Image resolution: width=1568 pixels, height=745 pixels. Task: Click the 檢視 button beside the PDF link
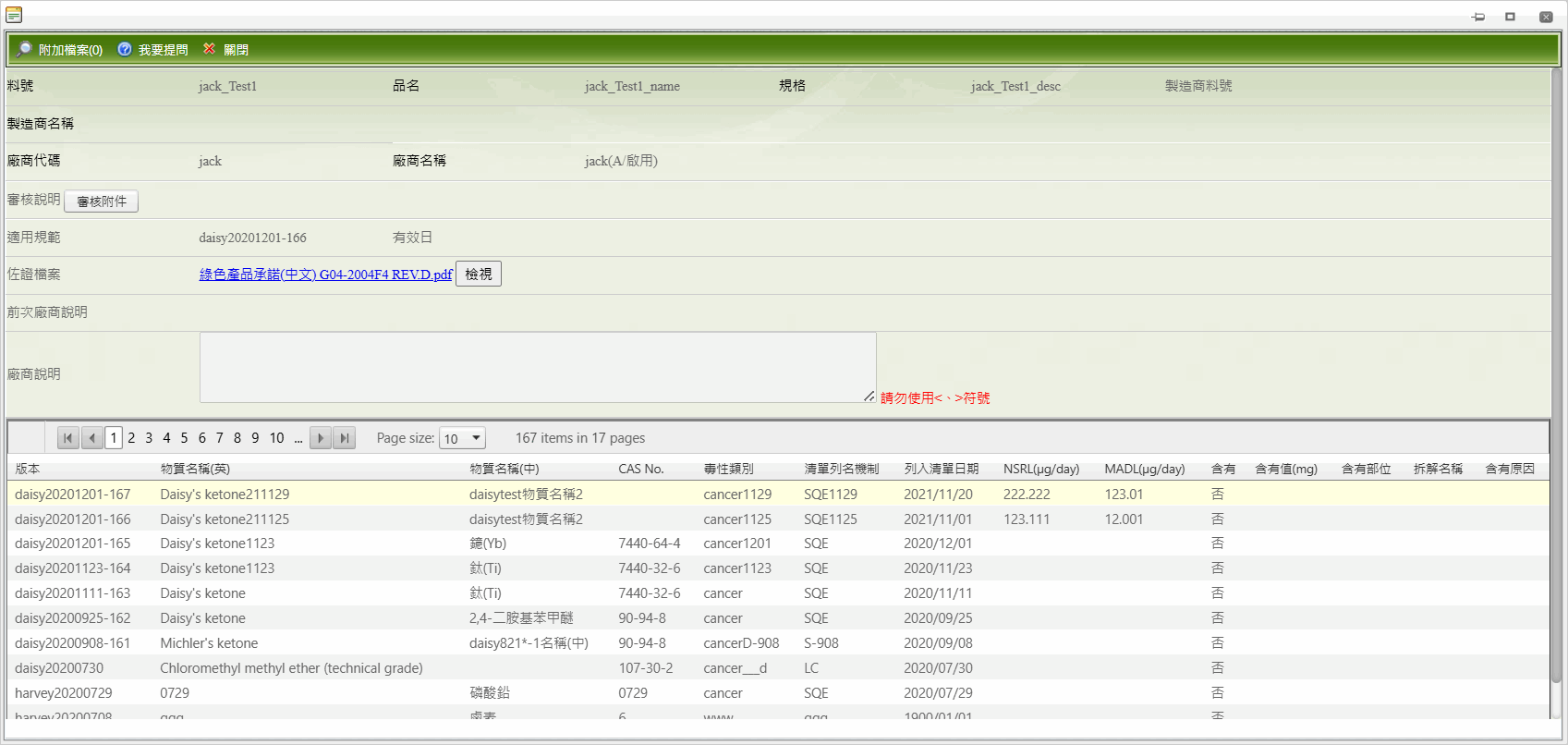pos(479,274)
